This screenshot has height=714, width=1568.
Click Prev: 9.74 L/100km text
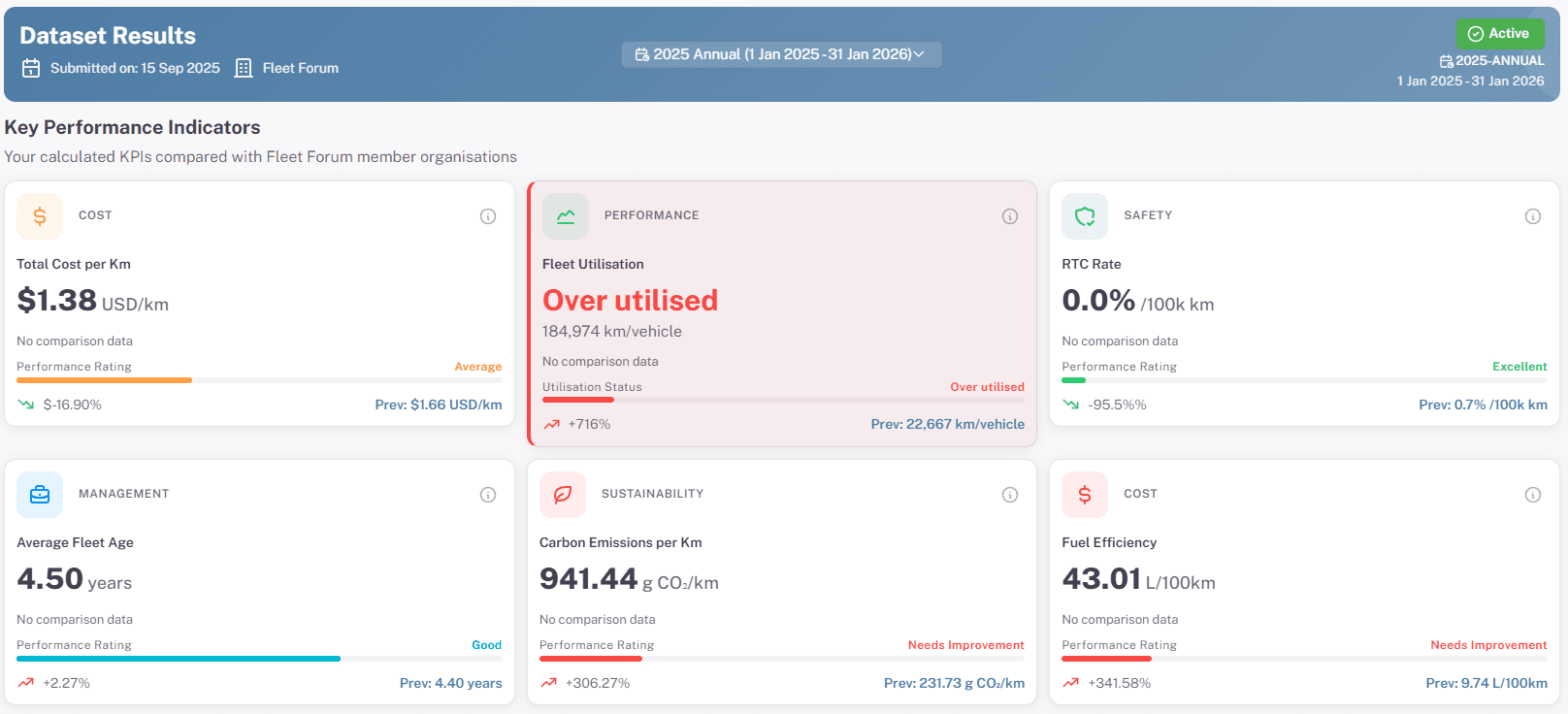(1486, 683)
